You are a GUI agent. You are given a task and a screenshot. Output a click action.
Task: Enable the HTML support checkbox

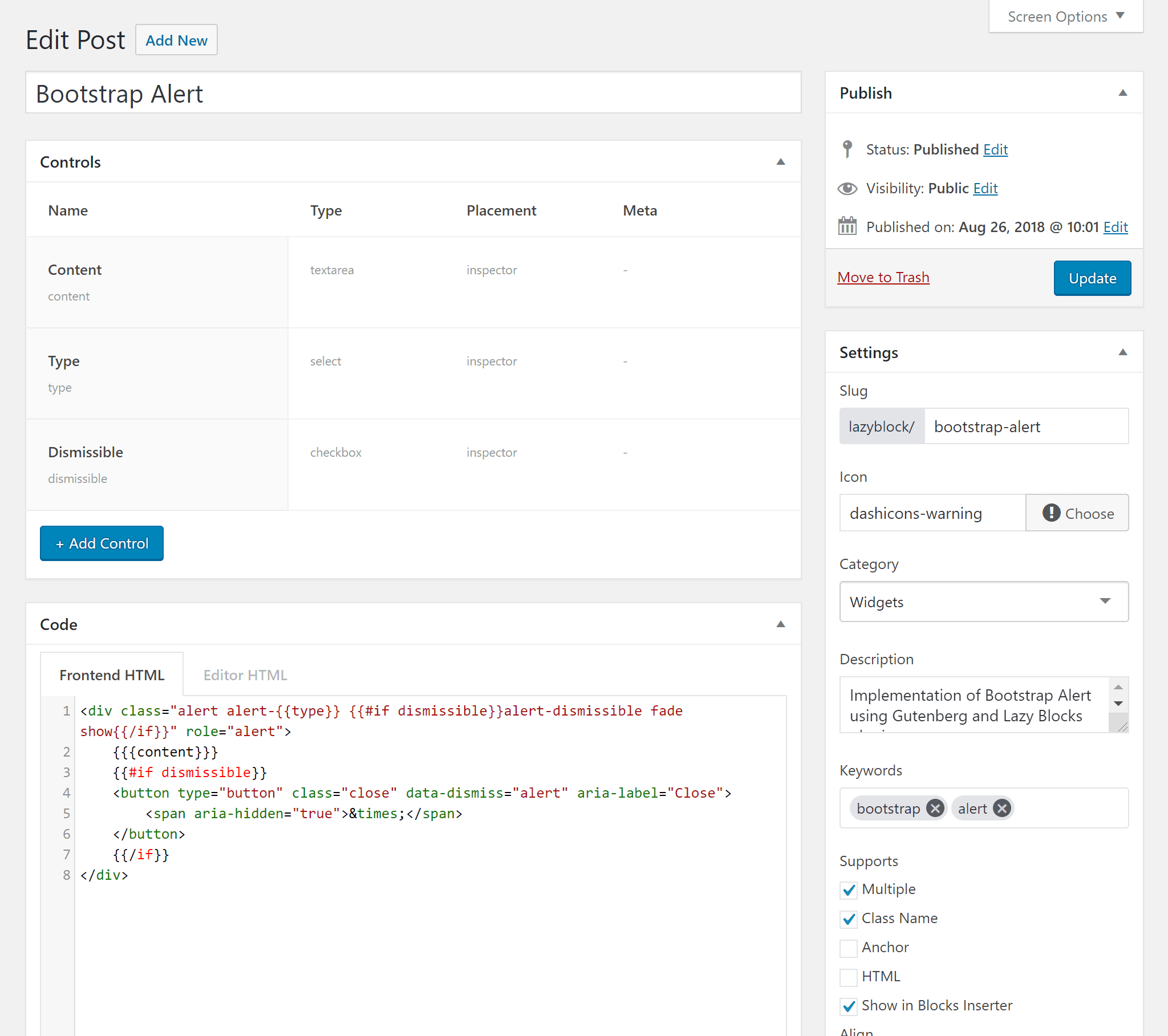point(849,977)
